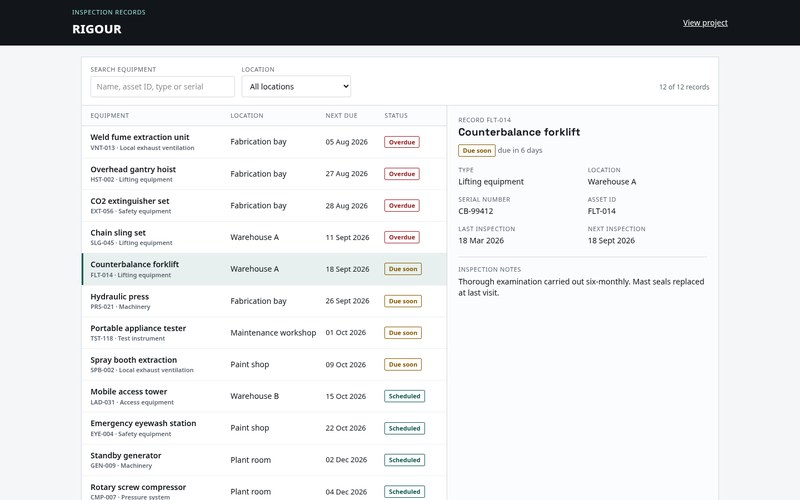Click the 02 Dec 2026 due date
800x500 pixels.
(x=346, y=460)
